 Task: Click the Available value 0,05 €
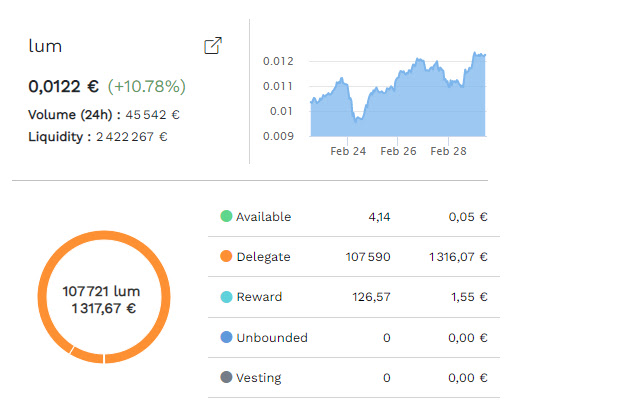(x=468, y=217)
